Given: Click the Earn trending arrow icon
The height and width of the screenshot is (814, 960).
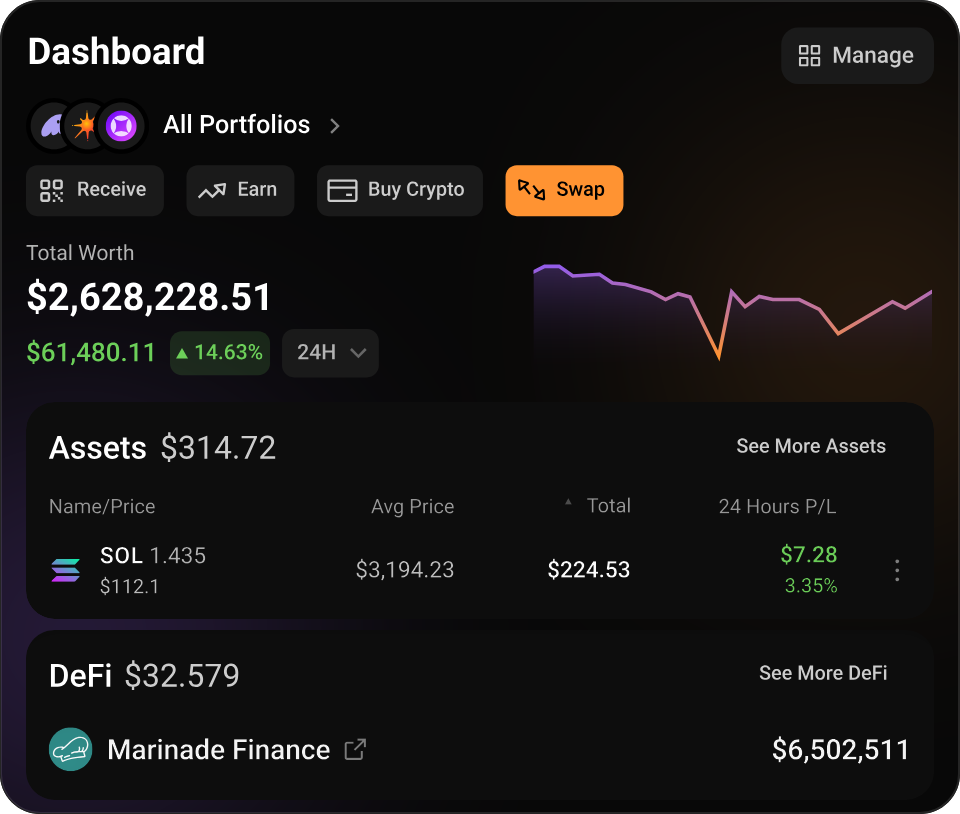Looking at the screenshot, I should pyautogui.click(x=212, y=191).
